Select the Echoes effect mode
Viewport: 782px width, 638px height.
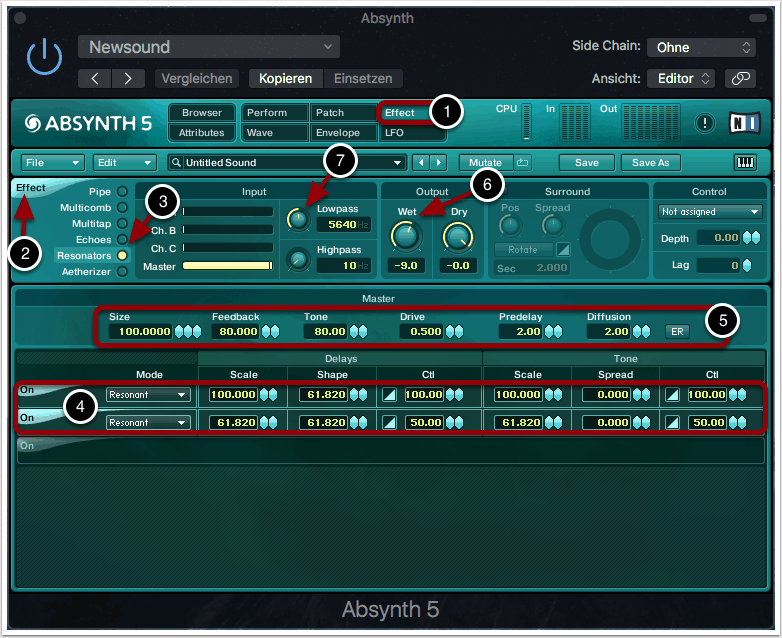click(122, 239)
